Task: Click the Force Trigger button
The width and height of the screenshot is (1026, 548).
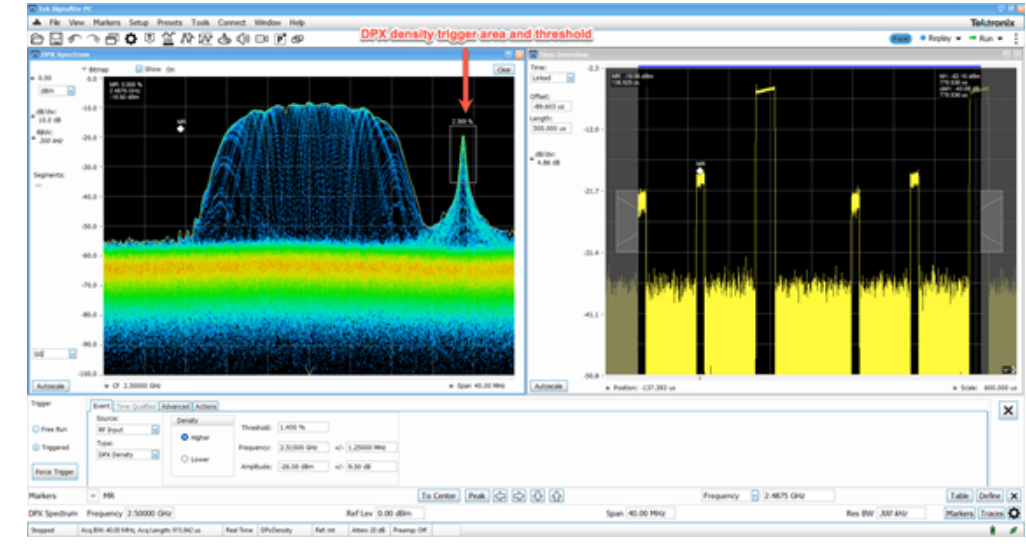Action: pyautogui.click(x=55, y=471)
